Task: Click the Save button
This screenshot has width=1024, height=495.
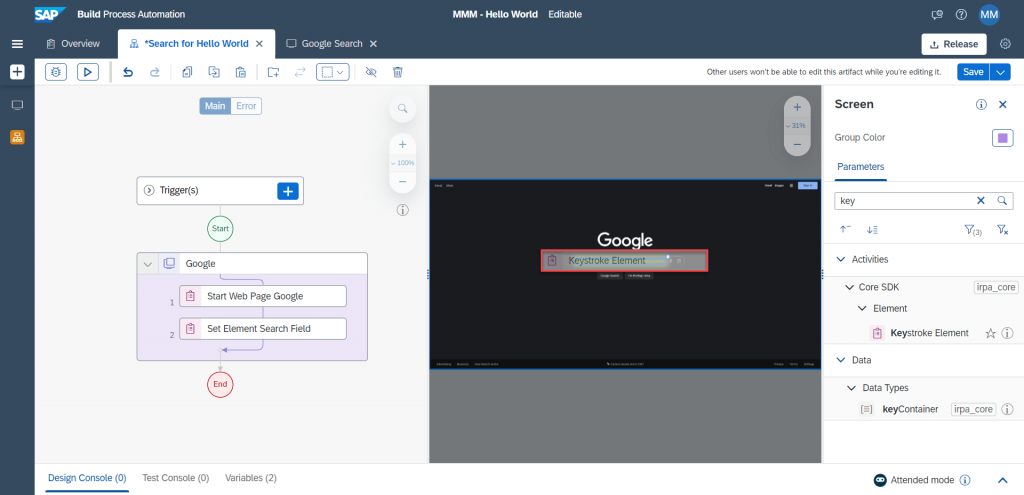Action: (x=973, y=72)
